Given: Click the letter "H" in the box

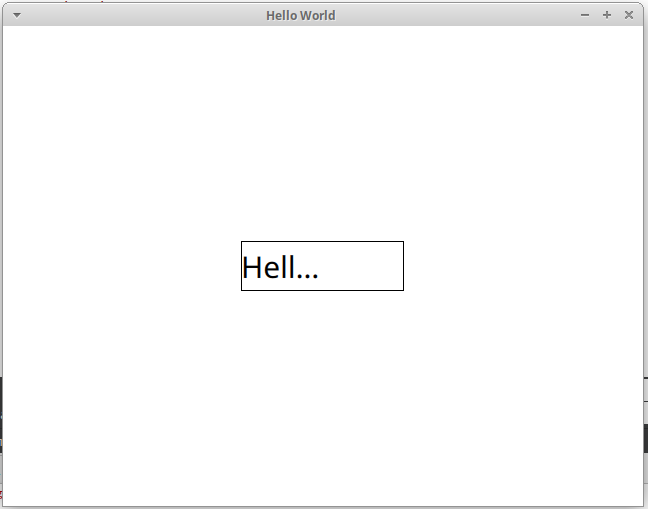Looking at the screenshot, I should pyautogui.click(x=252, y=267).
